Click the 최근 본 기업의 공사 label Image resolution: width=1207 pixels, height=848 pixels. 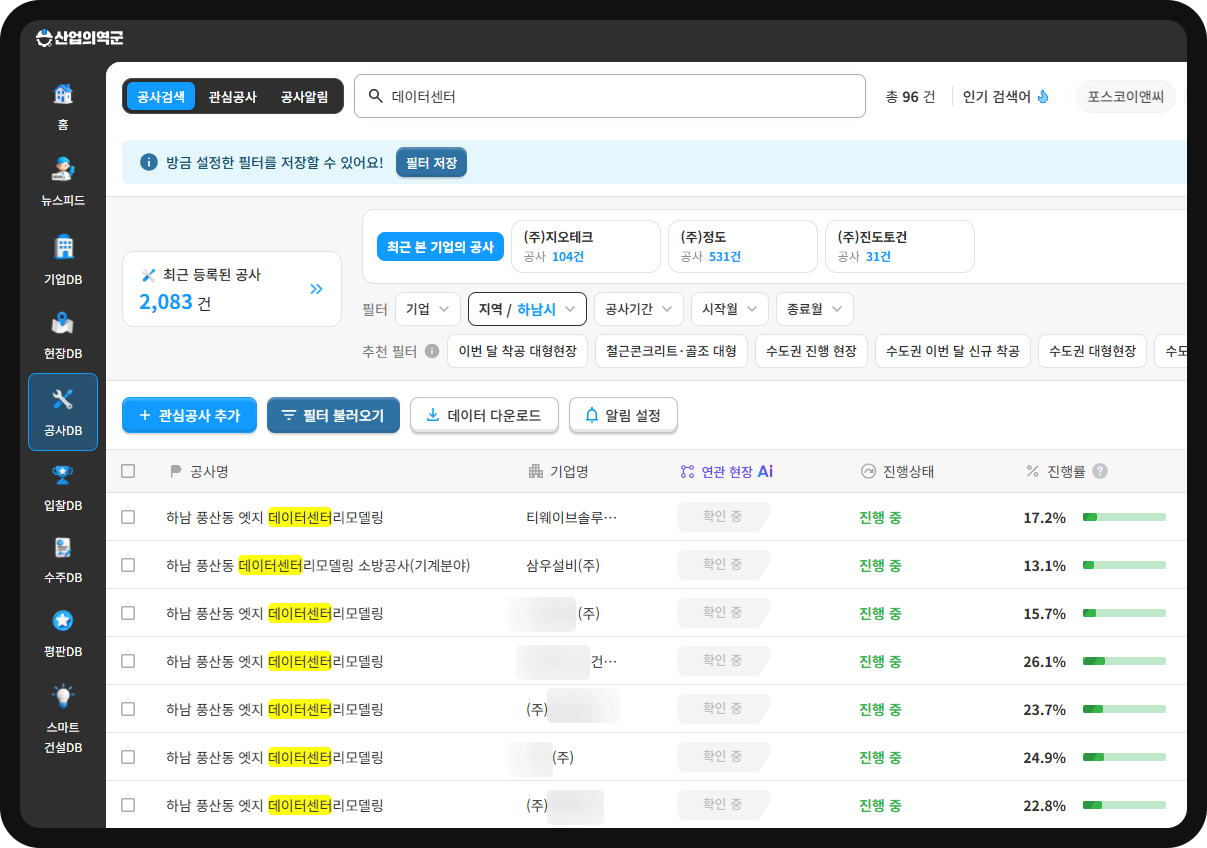(440, 247)
